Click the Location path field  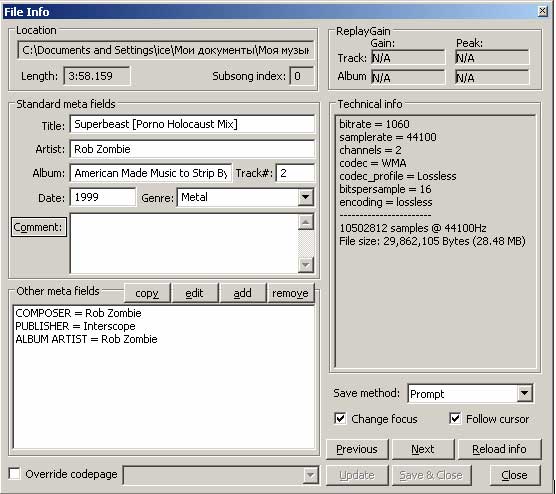(x=166, y=50)
